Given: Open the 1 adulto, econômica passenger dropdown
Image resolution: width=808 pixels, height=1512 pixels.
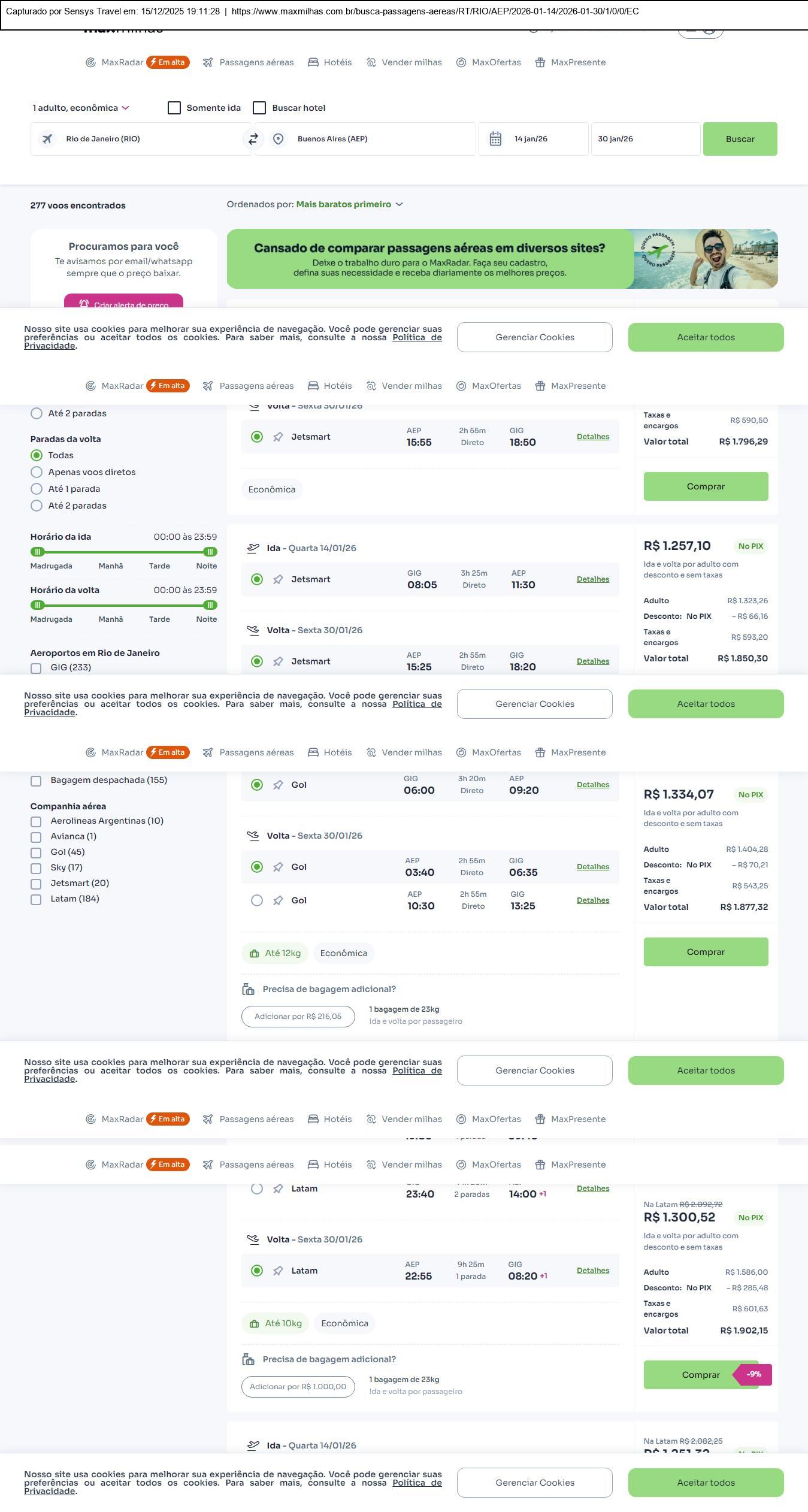Looking at the screenshot, I should click(81, 108).
